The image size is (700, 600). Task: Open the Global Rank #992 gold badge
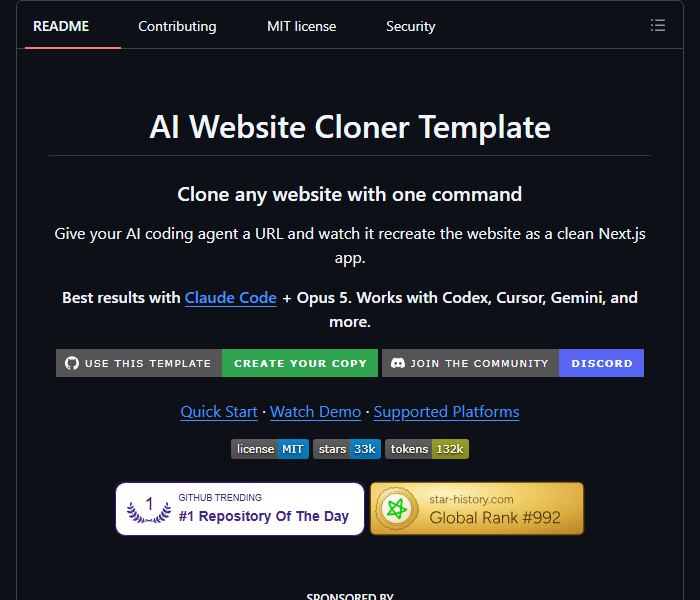(477, 508)
